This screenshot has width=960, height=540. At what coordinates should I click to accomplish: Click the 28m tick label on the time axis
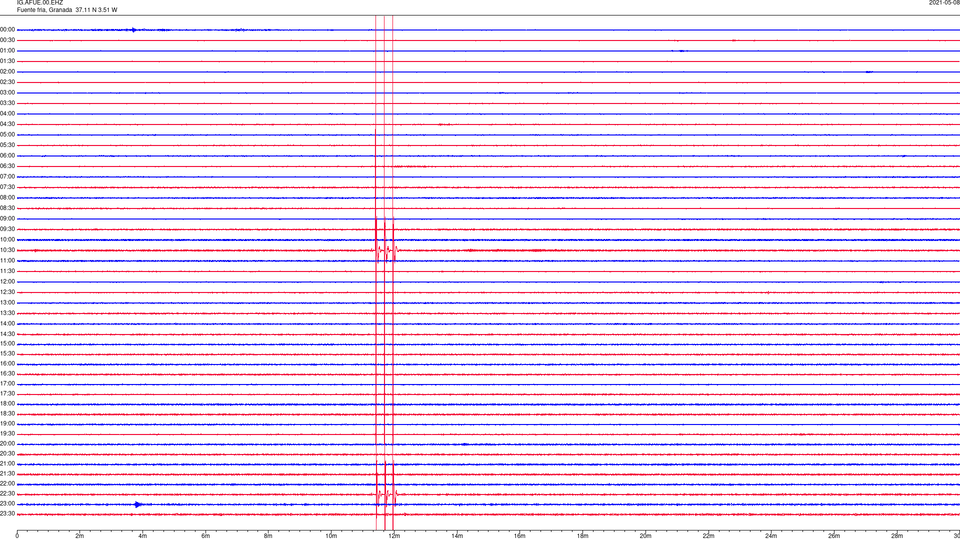point(897,536)
